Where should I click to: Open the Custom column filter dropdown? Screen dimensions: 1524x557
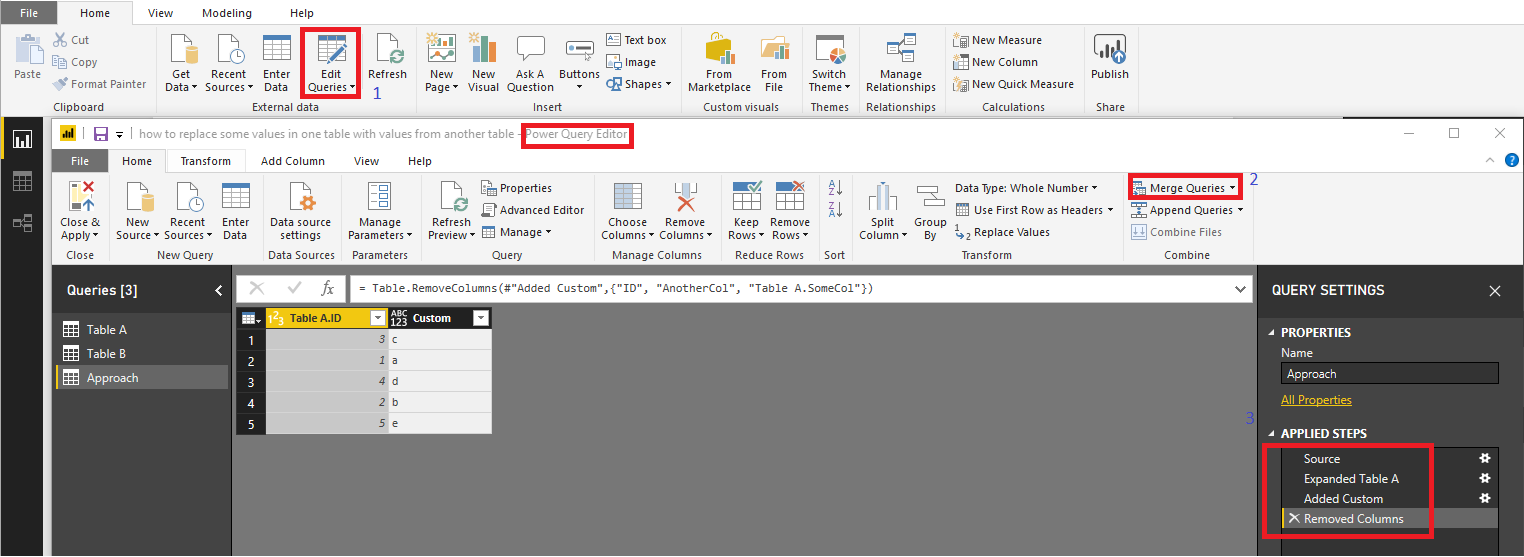[480, 318]
